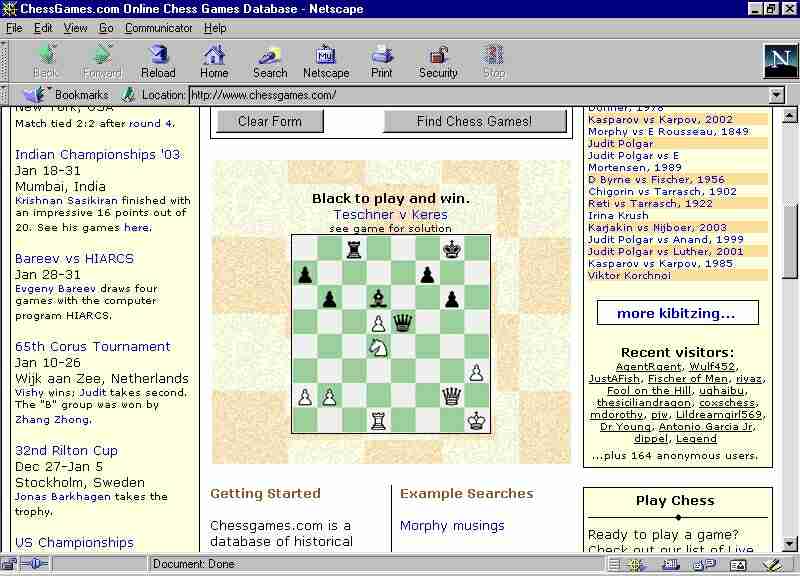View visitor thesiciliandragon's profile
Viewport: 800px width, 576px height.
644,403
